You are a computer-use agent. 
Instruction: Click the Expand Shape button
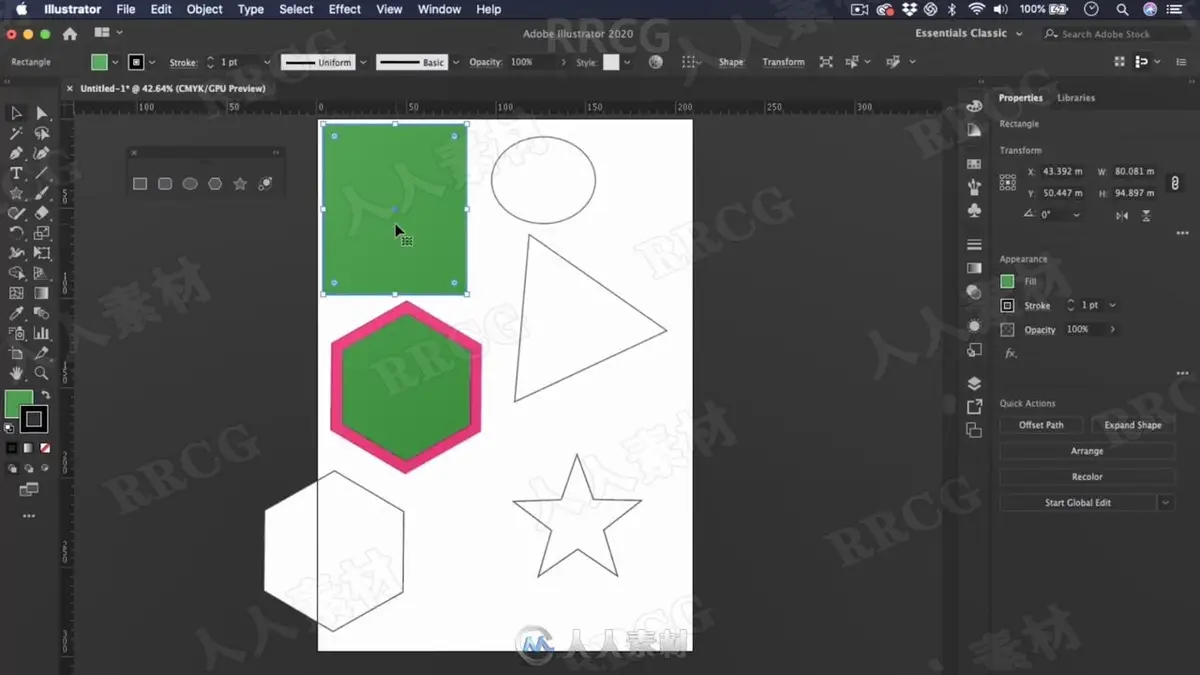1133,425
